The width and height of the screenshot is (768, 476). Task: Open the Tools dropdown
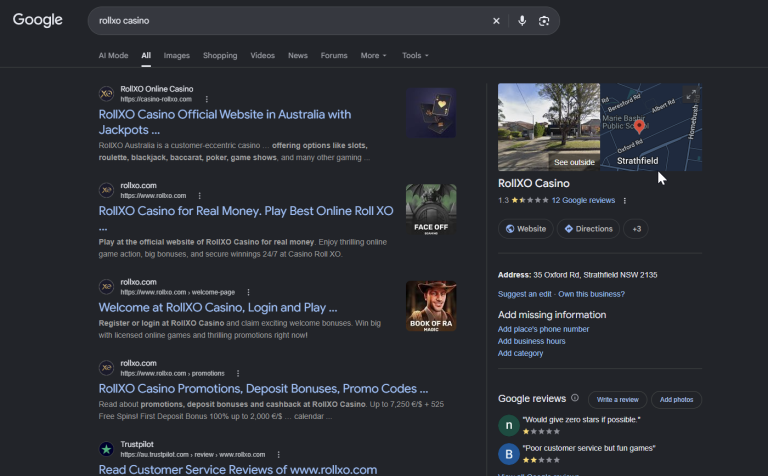coord(415,55)
